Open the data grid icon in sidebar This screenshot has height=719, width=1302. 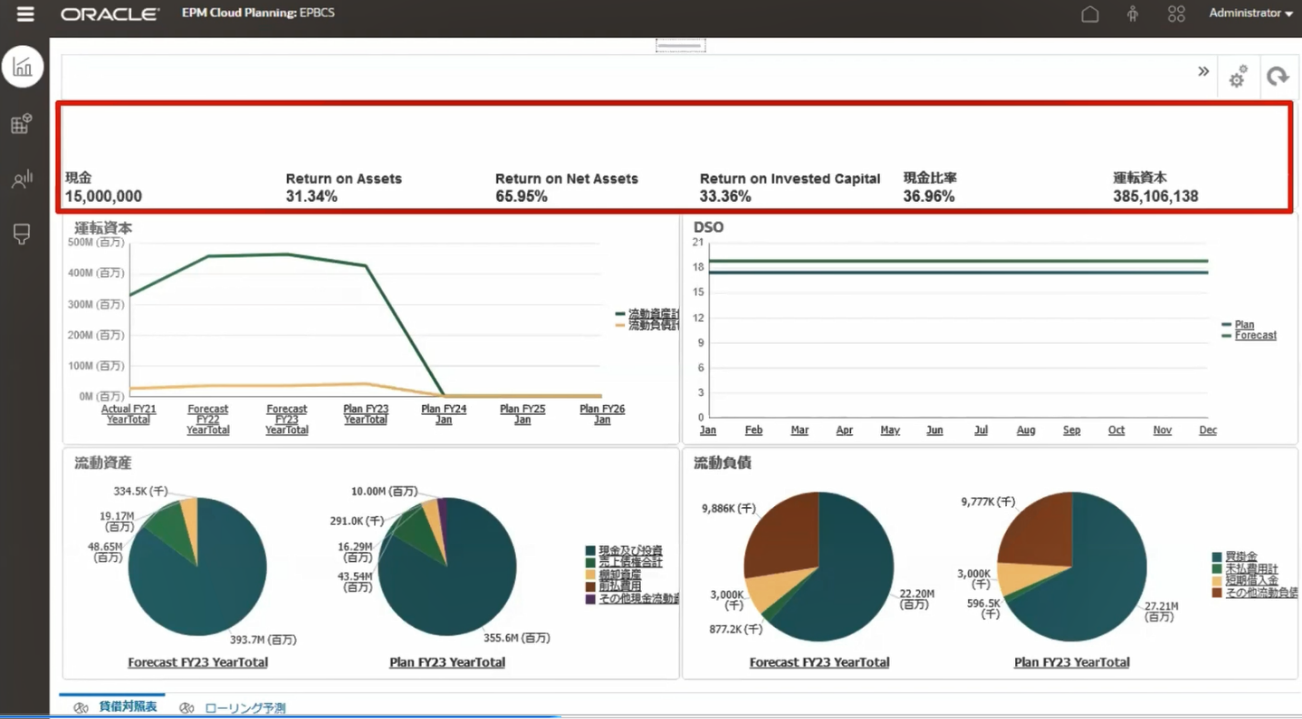click(21, 123)
